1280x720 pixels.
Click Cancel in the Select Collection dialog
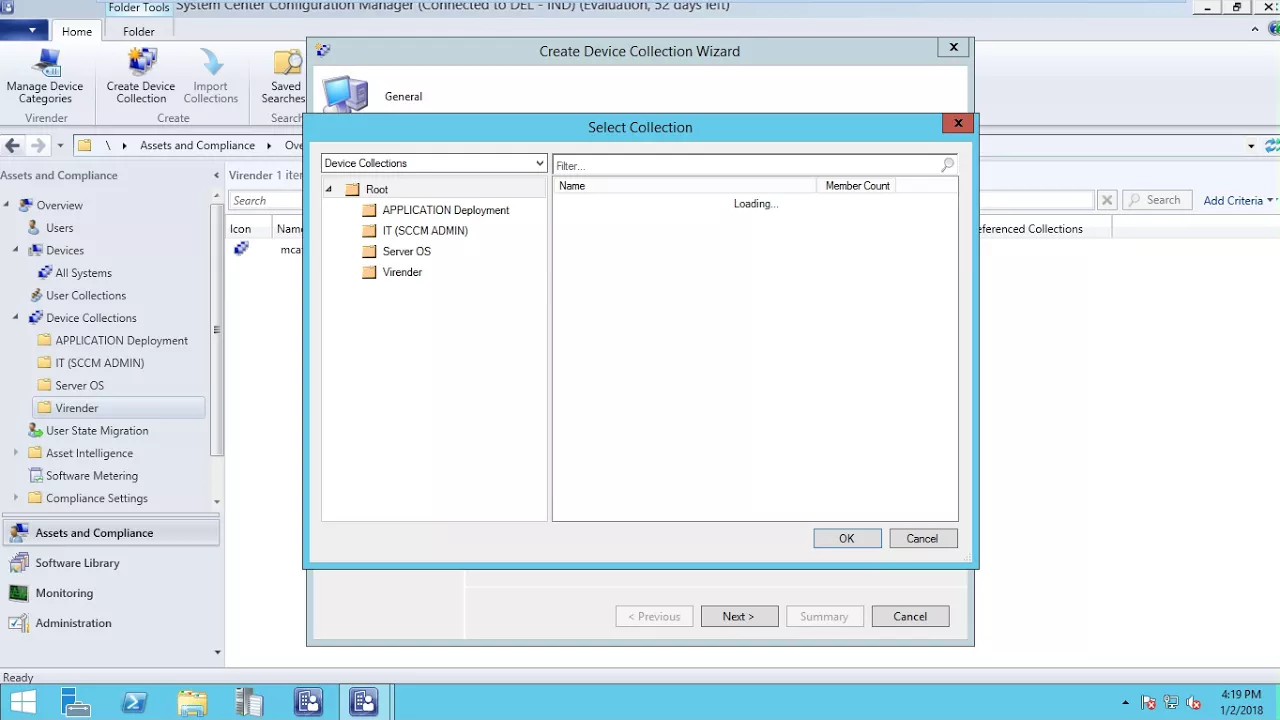922,539
